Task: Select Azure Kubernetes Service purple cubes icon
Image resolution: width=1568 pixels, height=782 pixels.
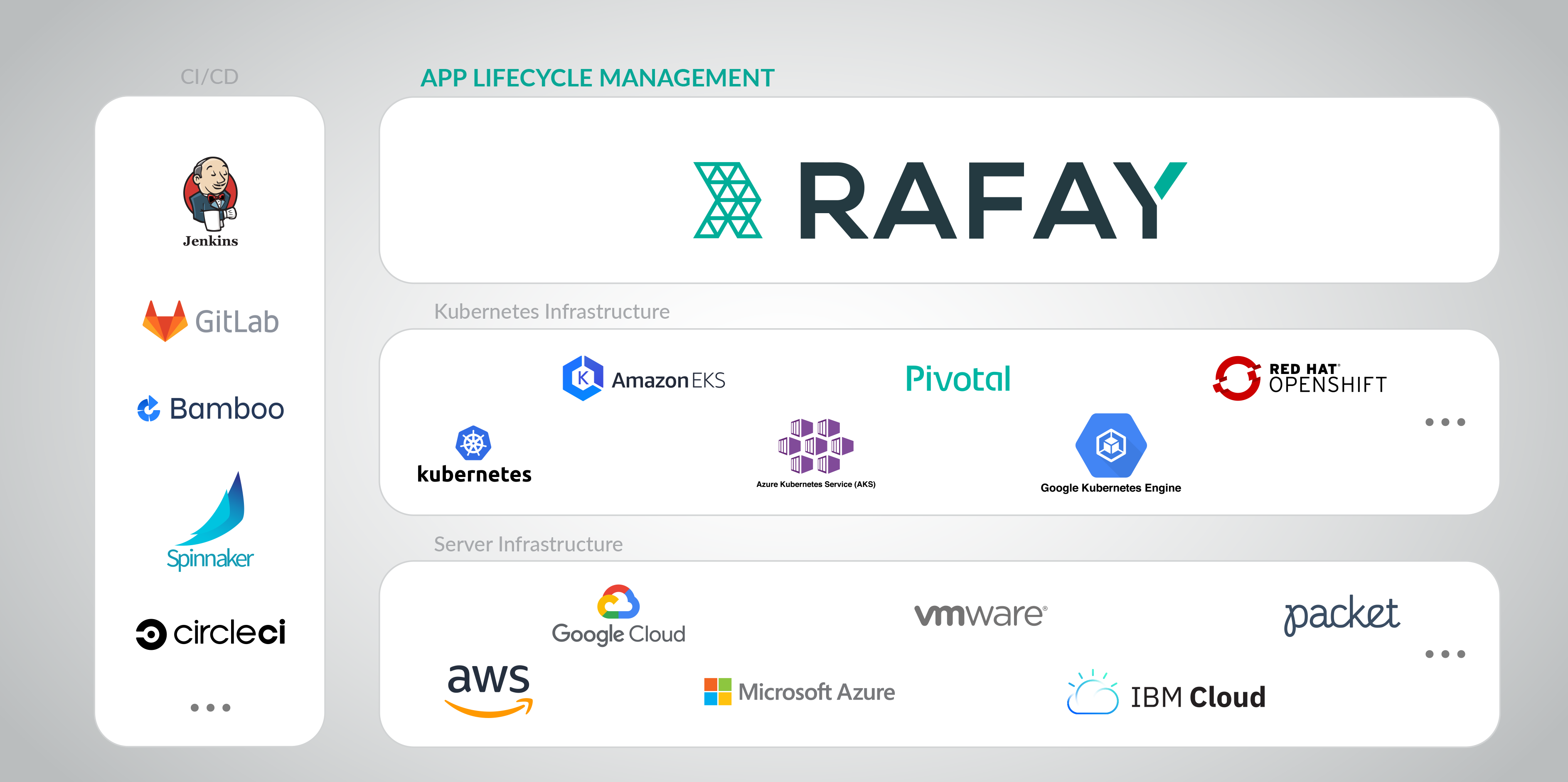Action: point(816,446)
